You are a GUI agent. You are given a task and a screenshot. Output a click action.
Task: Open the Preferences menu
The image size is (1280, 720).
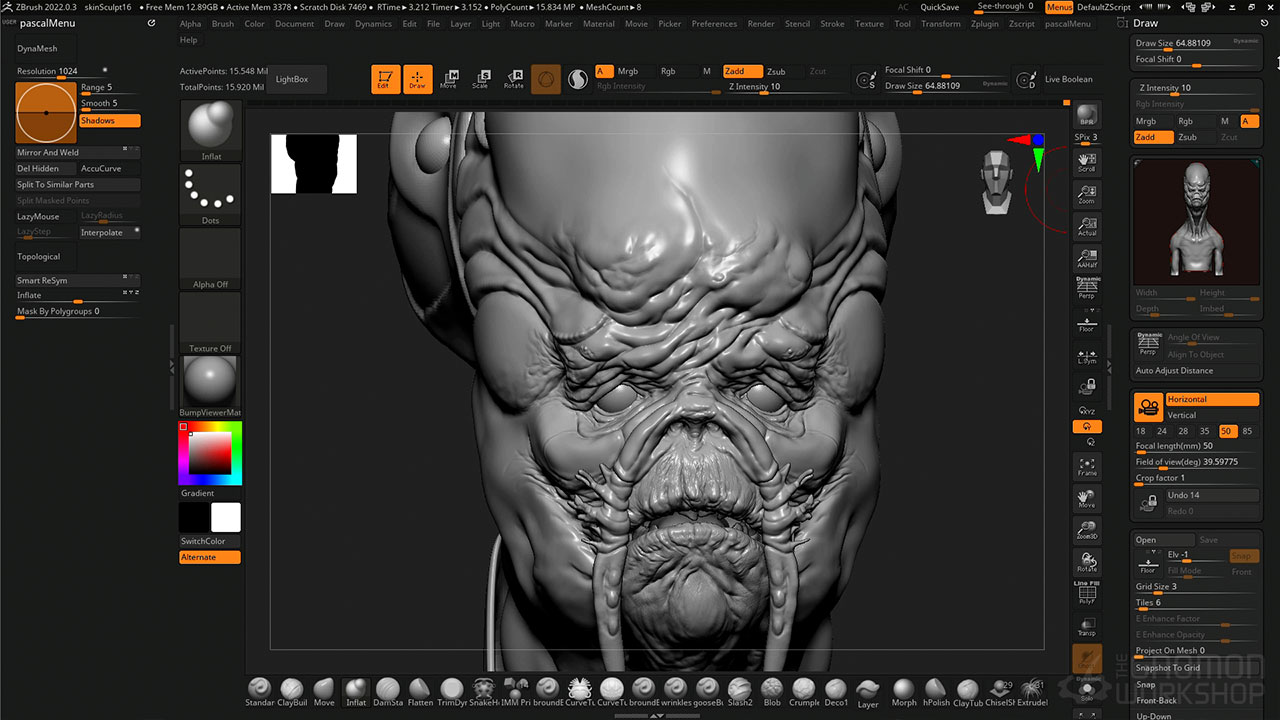pyautogui.click(x=714, y=23)
